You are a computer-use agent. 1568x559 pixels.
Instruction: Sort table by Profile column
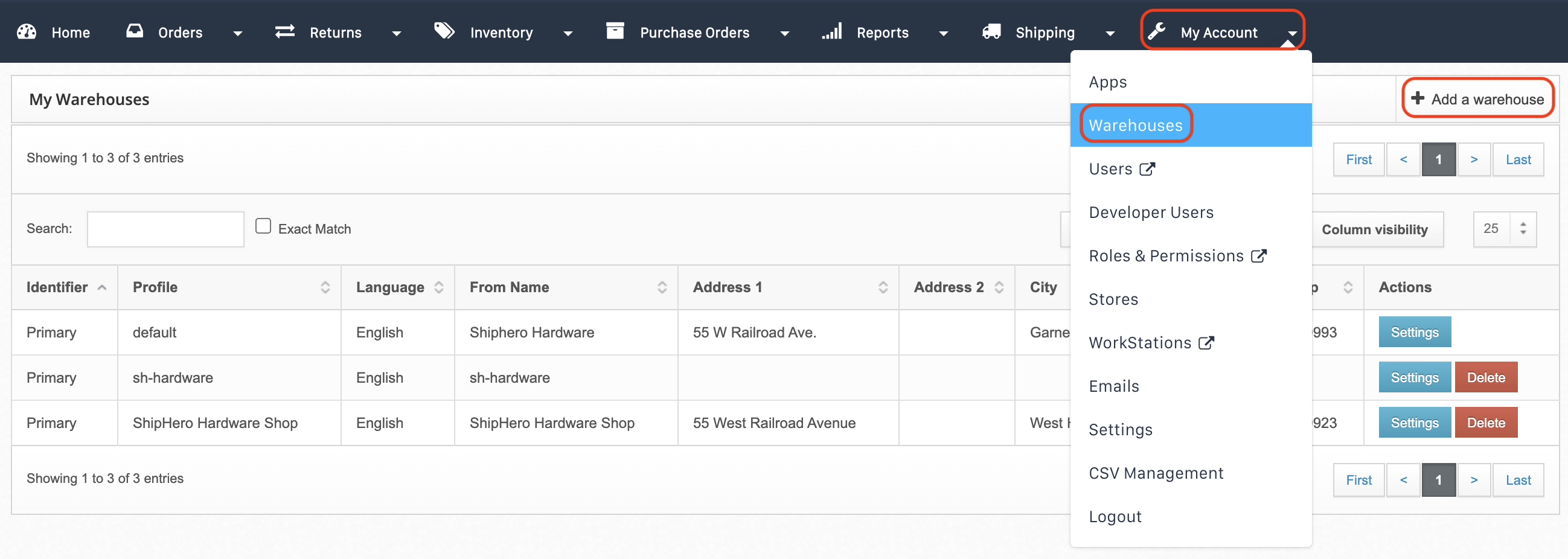[x=325, y=287]
